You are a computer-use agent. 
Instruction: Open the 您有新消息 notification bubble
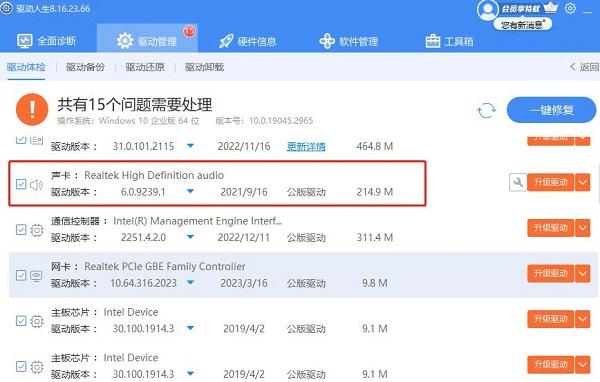522,25
